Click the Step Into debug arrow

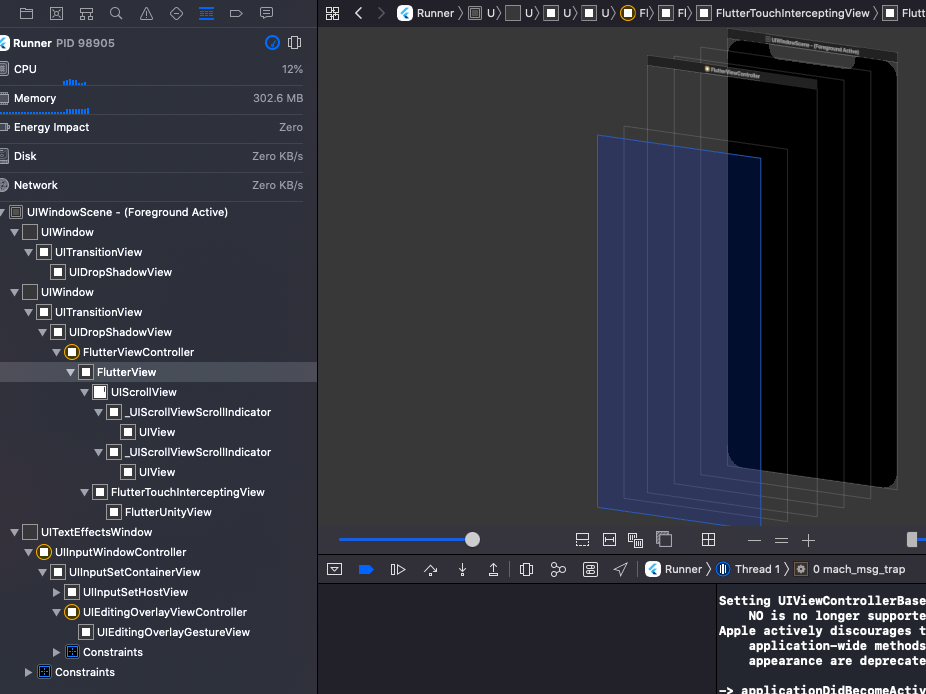click(462, 569)
